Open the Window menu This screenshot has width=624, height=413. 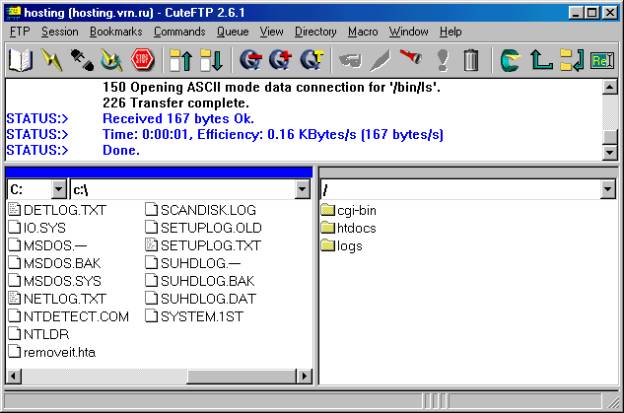pos(409,31)
